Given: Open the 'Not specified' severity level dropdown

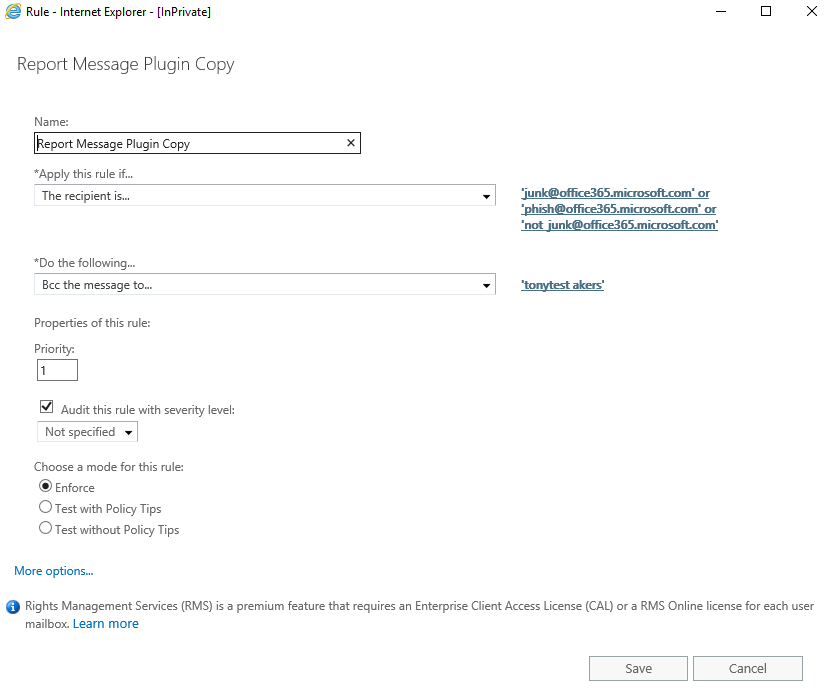Looking at the screenshot, I should pyautogui.click(x=87, y=432).
